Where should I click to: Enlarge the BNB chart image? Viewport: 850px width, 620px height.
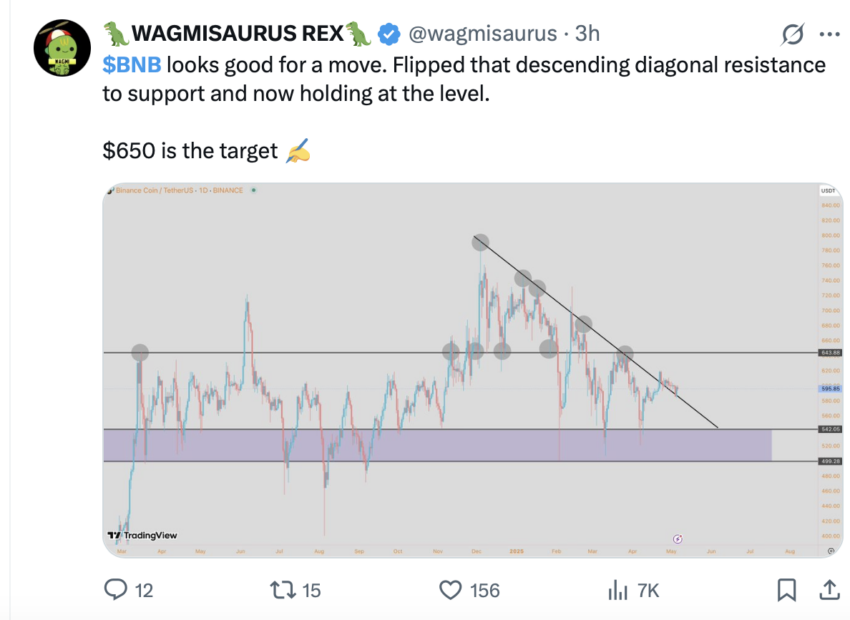[x=472, y=370]
